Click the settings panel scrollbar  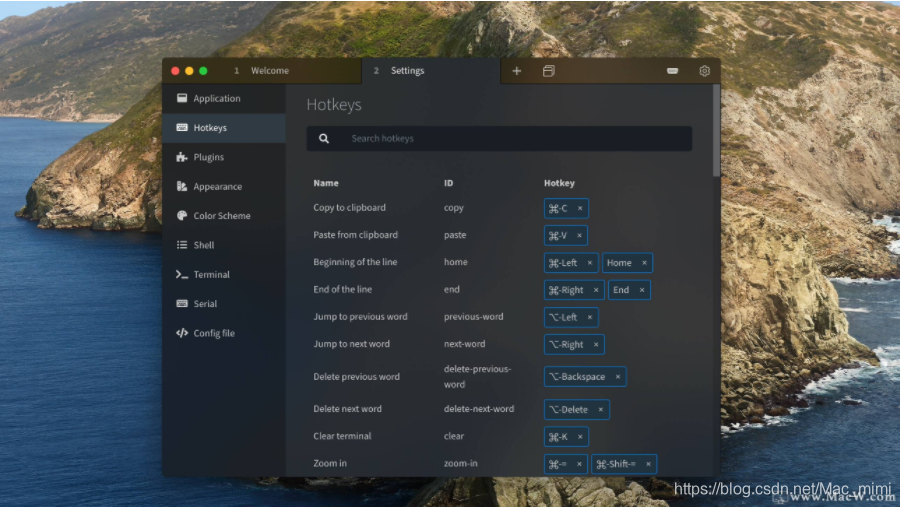[x=716, y=131]
